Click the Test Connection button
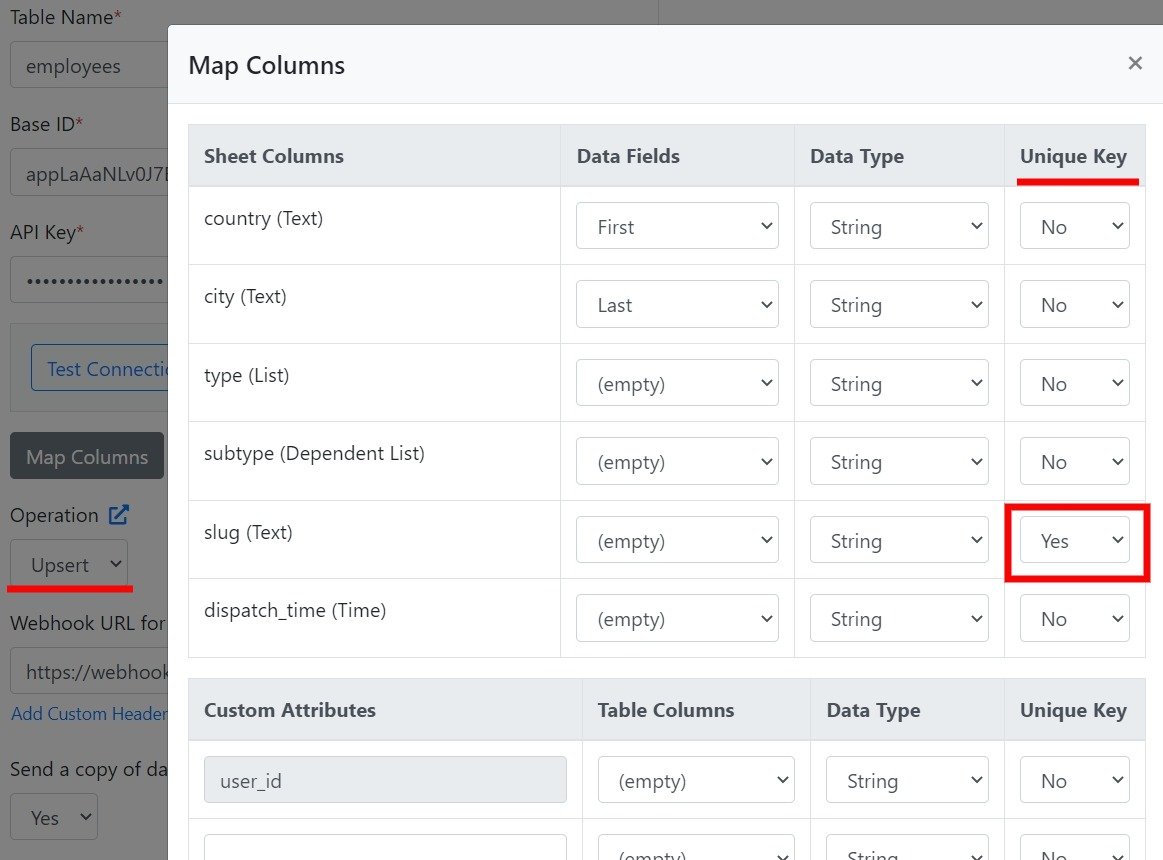Viewport: 1163px width, 860px height. pyautogui.click(x=100, y=368)
